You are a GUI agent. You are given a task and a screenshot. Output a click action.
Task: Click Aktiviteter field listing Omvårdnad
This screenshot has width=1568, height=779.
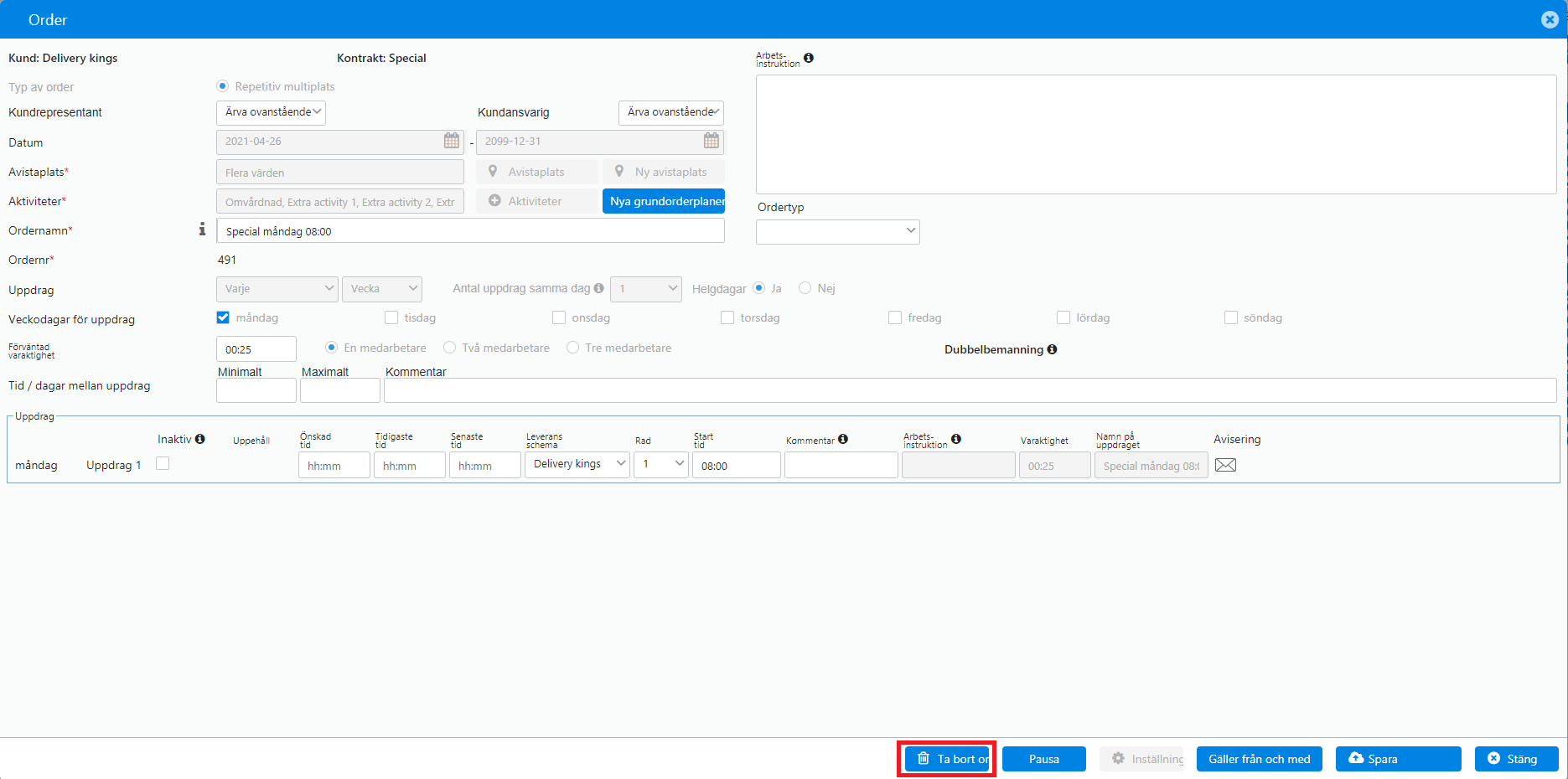[340, 202]
